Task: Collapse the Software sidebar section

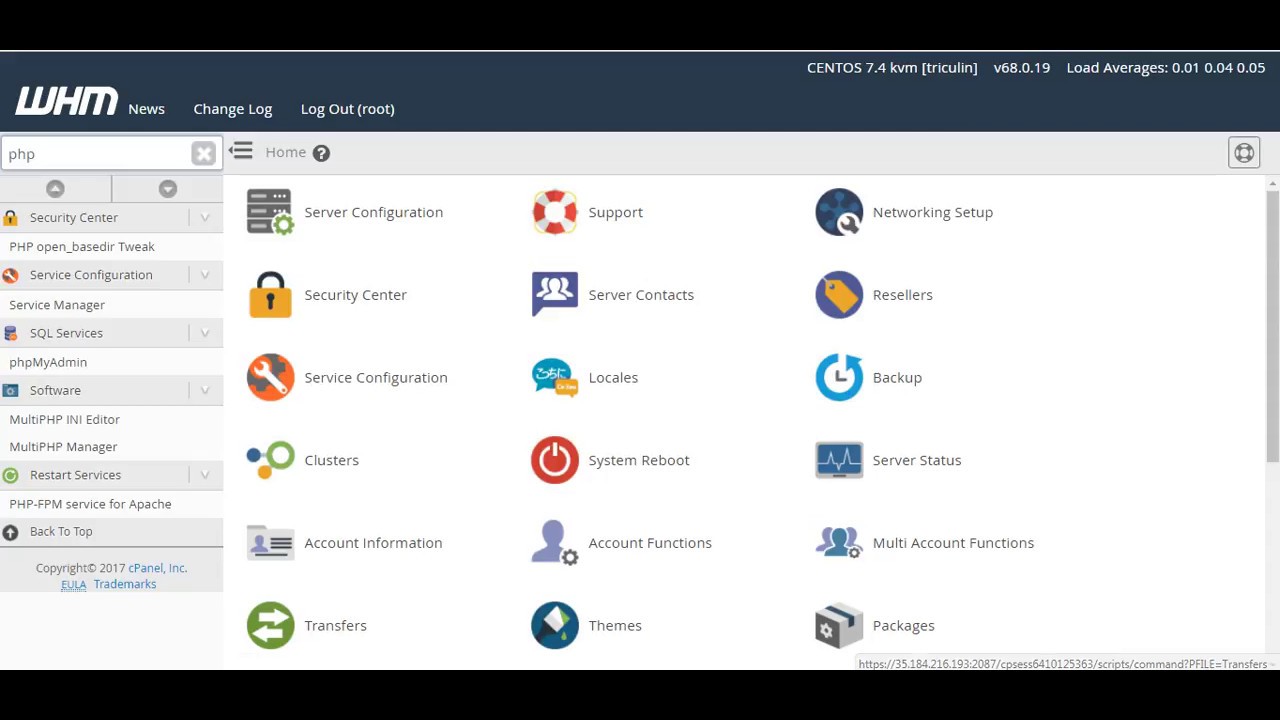Action: point(205,390)
